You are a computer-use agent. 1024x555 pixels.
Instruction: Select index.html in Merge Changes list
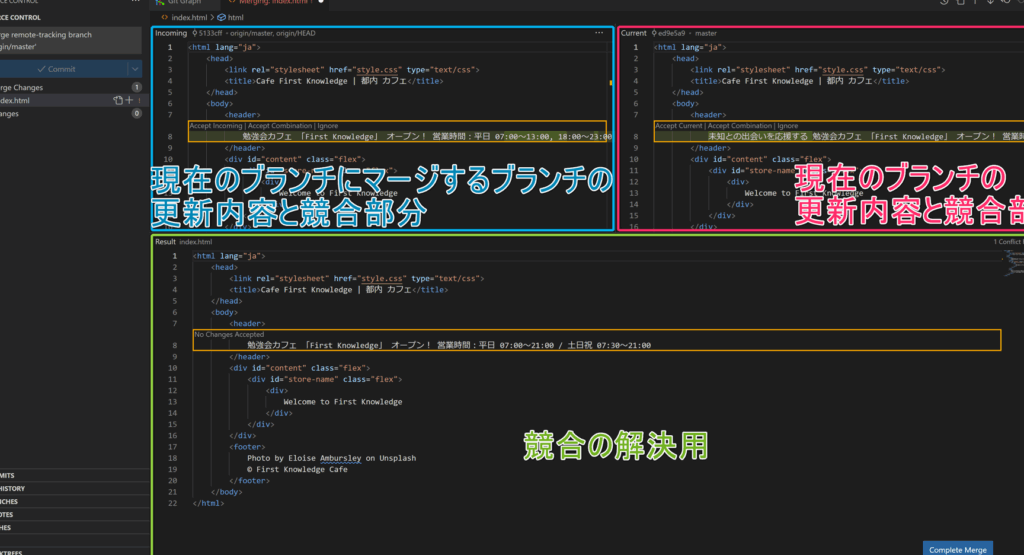(x=30, y=101)
